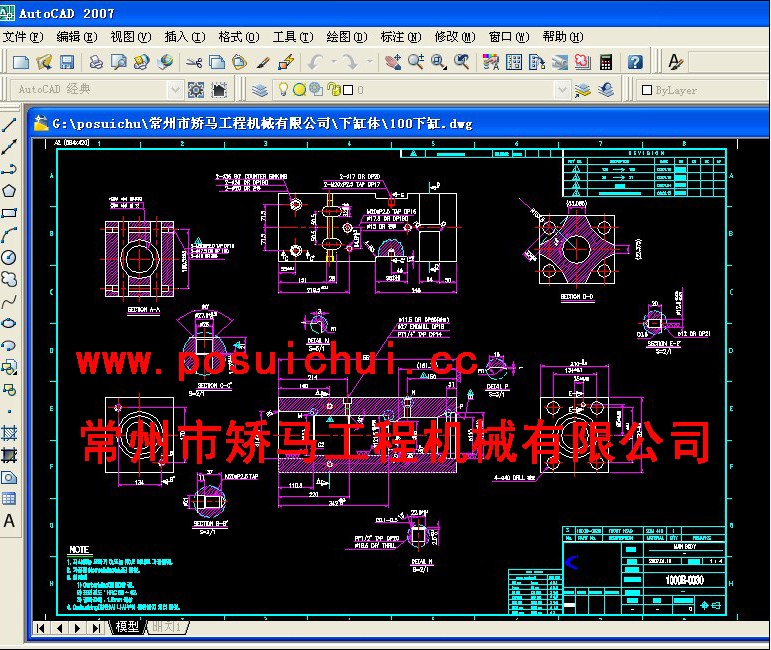This screenshot has height=650, width=771.
Task: Toggle layer 0 freeze sun icon
Action: 299,89
